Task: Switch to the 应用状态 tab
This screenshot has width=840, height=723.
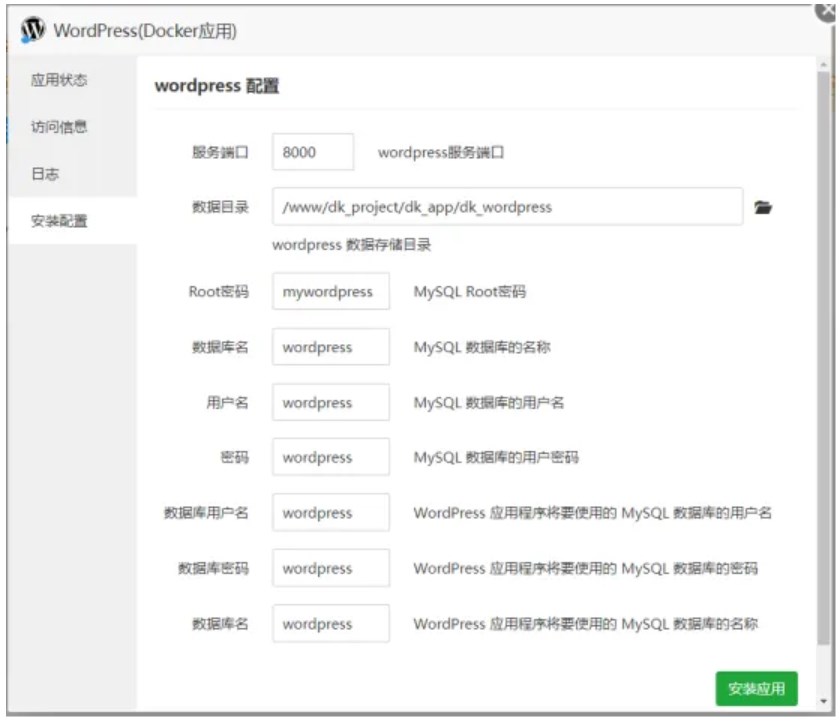Action: coord(59,81)
